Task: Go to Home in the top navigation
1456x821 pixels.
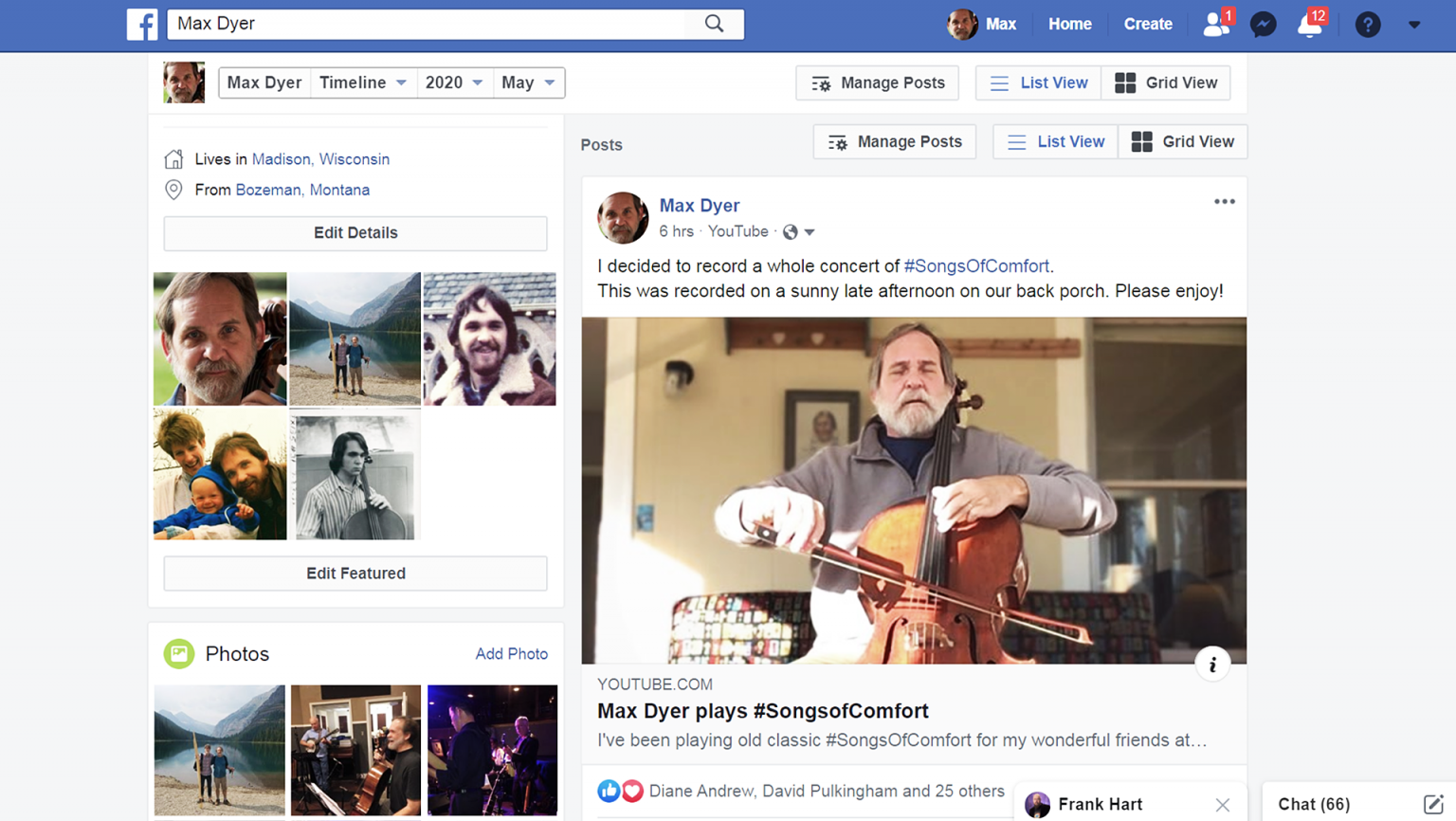Action: pyautogui.click(x=1069, y=24)
